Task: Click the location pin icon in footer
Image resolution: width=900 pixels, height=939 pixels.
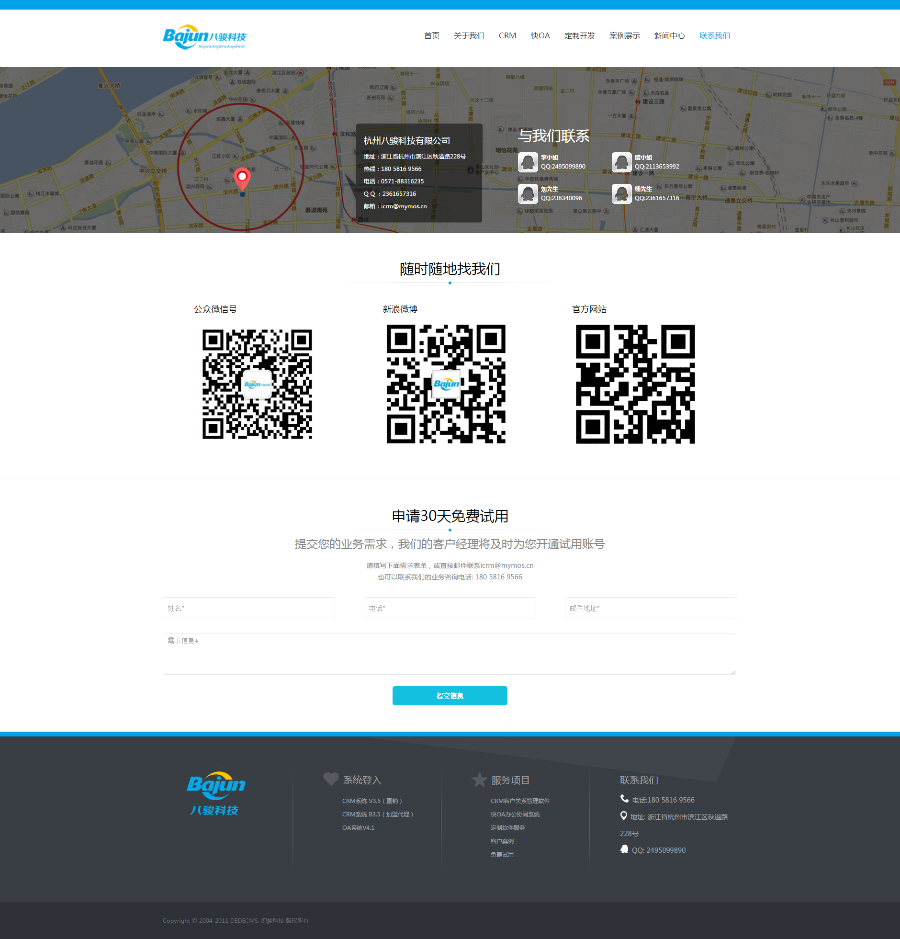Action: [623, 816]
